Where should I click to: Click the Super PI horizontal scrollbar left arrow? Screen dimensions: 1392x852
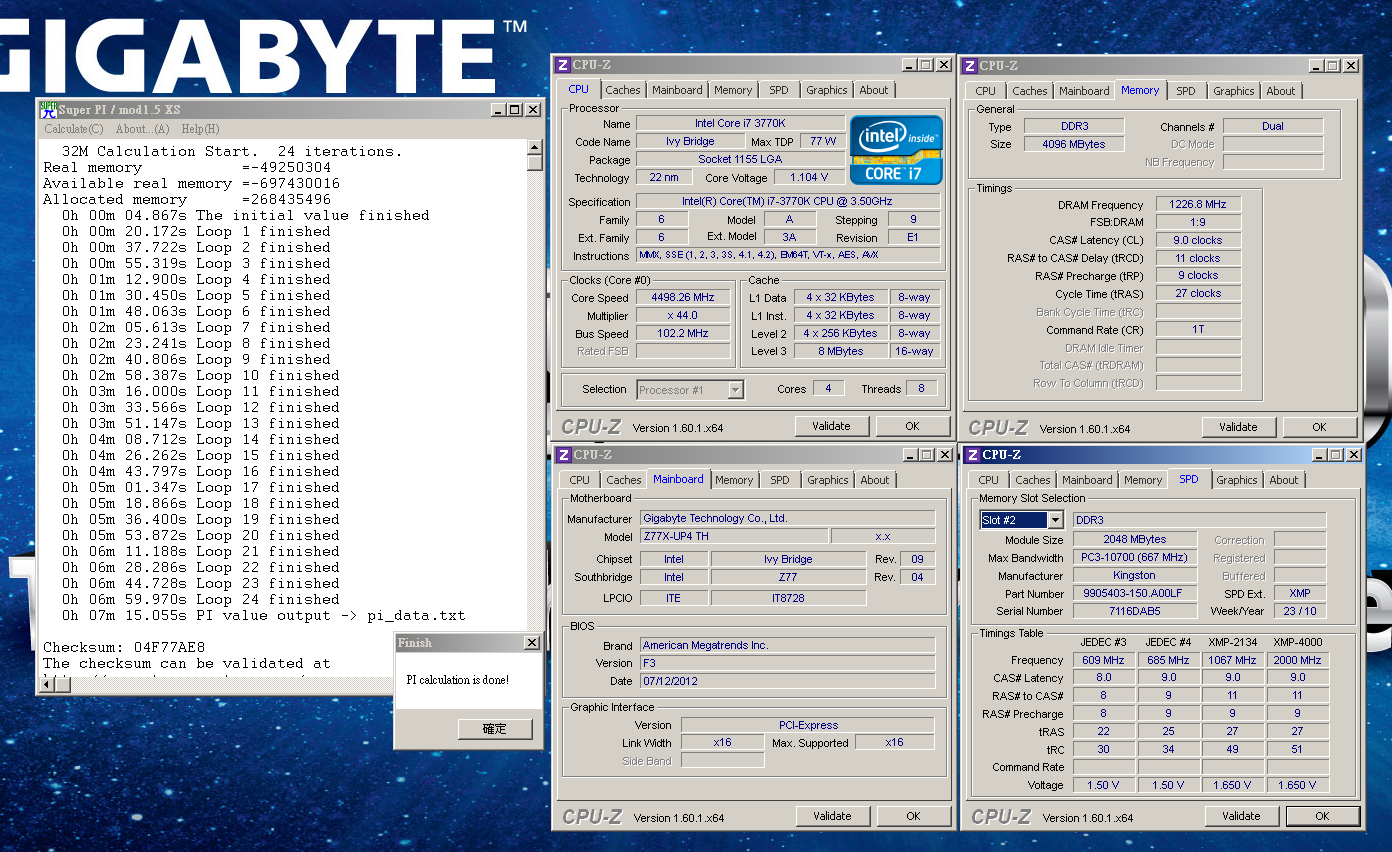tap(46, 684)
